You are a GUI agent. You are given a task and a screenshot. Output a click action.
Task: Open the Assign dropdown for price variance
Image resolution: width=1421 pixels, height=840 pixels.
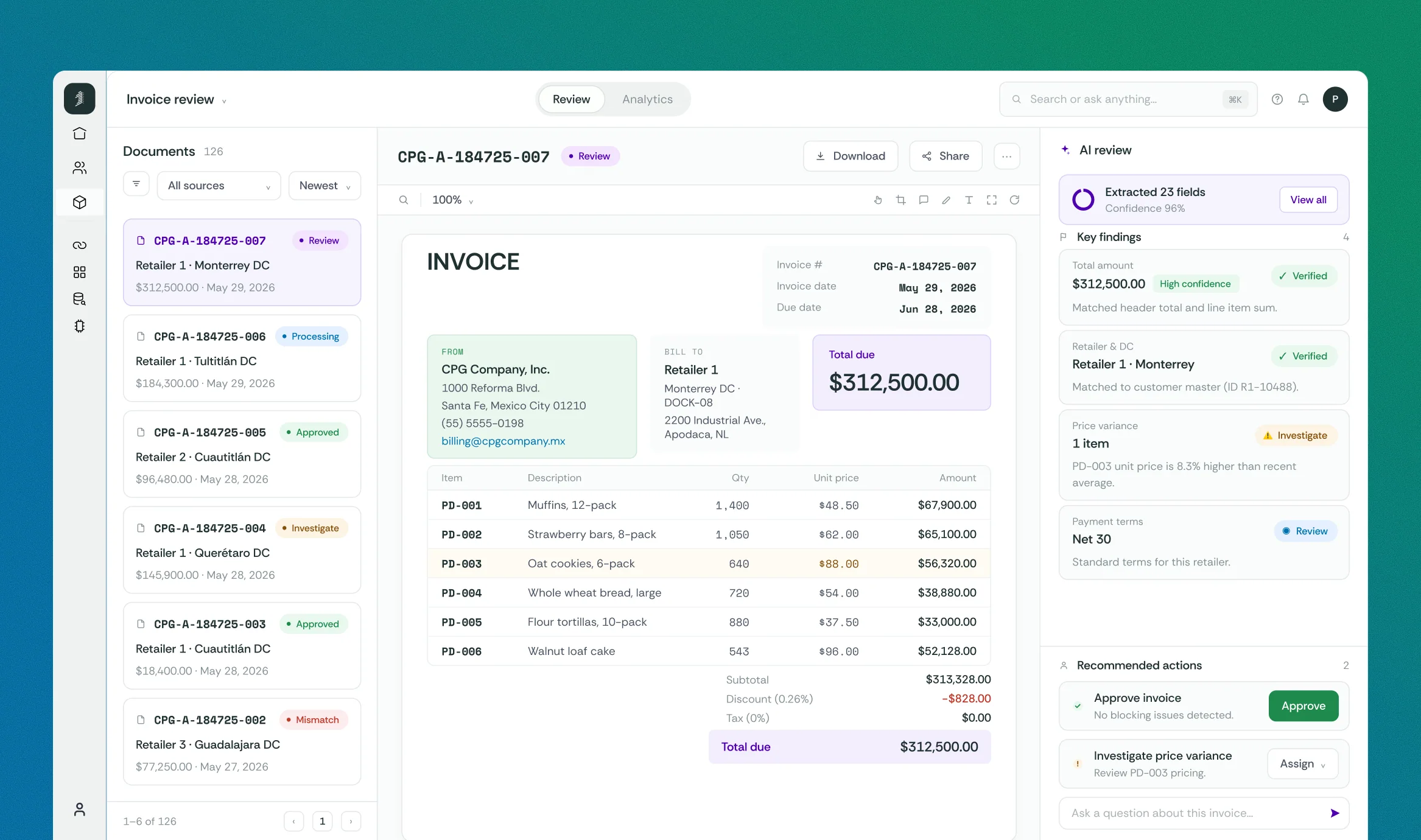[1302, 764]
